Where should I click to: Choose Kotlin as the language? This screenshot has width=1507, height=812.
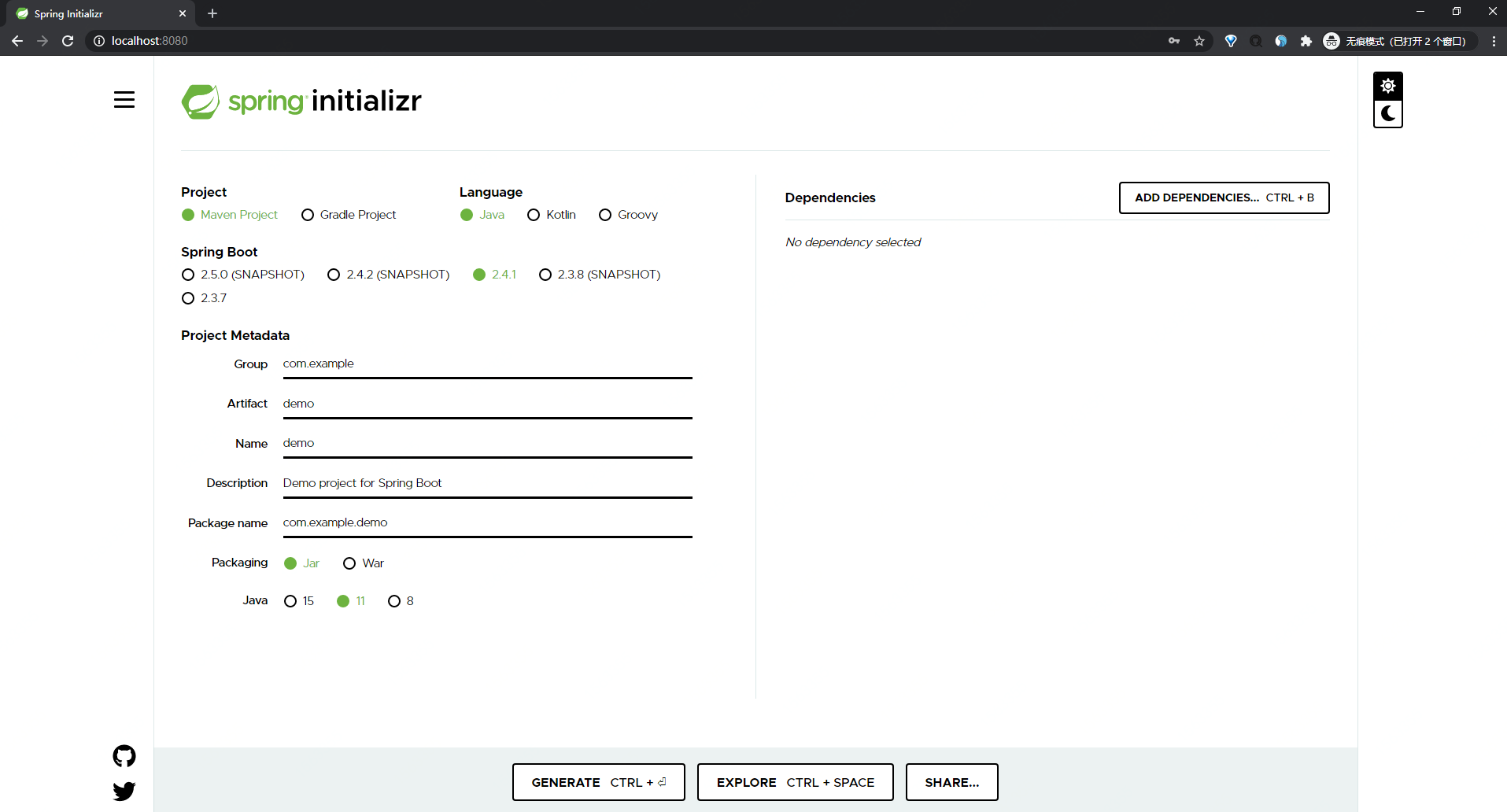click(552, 215)
